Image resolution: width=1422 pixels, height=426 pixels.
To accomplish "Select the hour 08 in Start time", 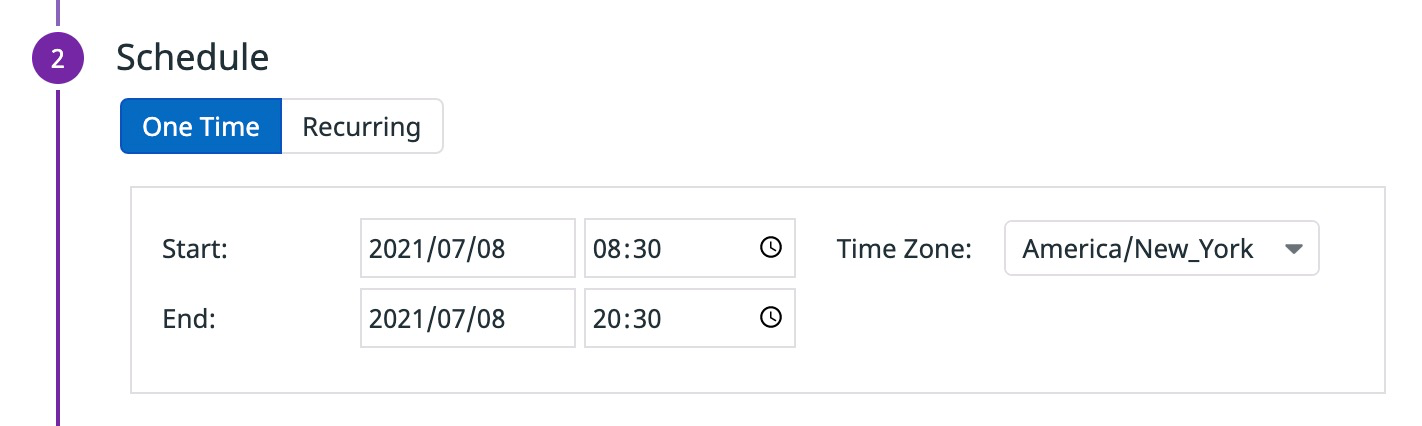I will pos(607,249).
